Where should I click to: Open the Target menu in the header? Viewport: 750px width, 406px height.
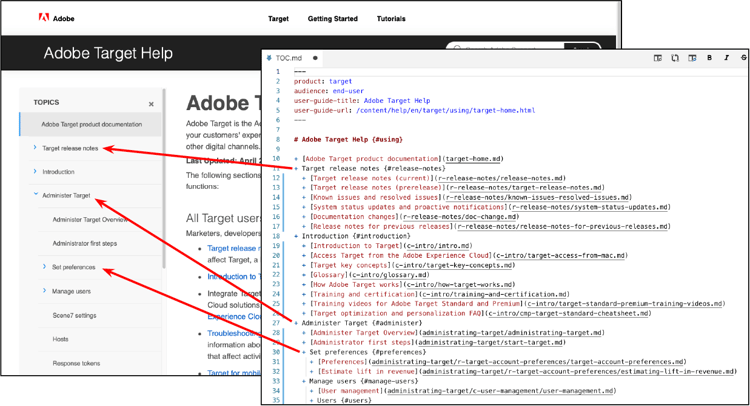(x=278, y=19)
